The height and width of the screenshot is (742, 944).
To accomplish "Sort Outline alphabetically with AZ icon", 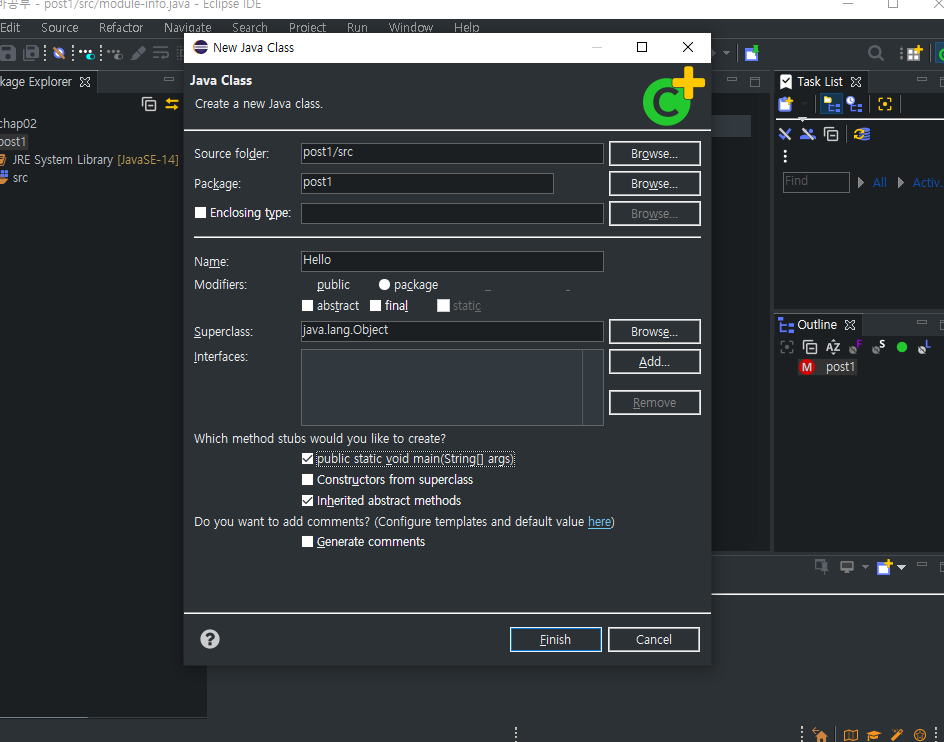I will click(833, 347).
